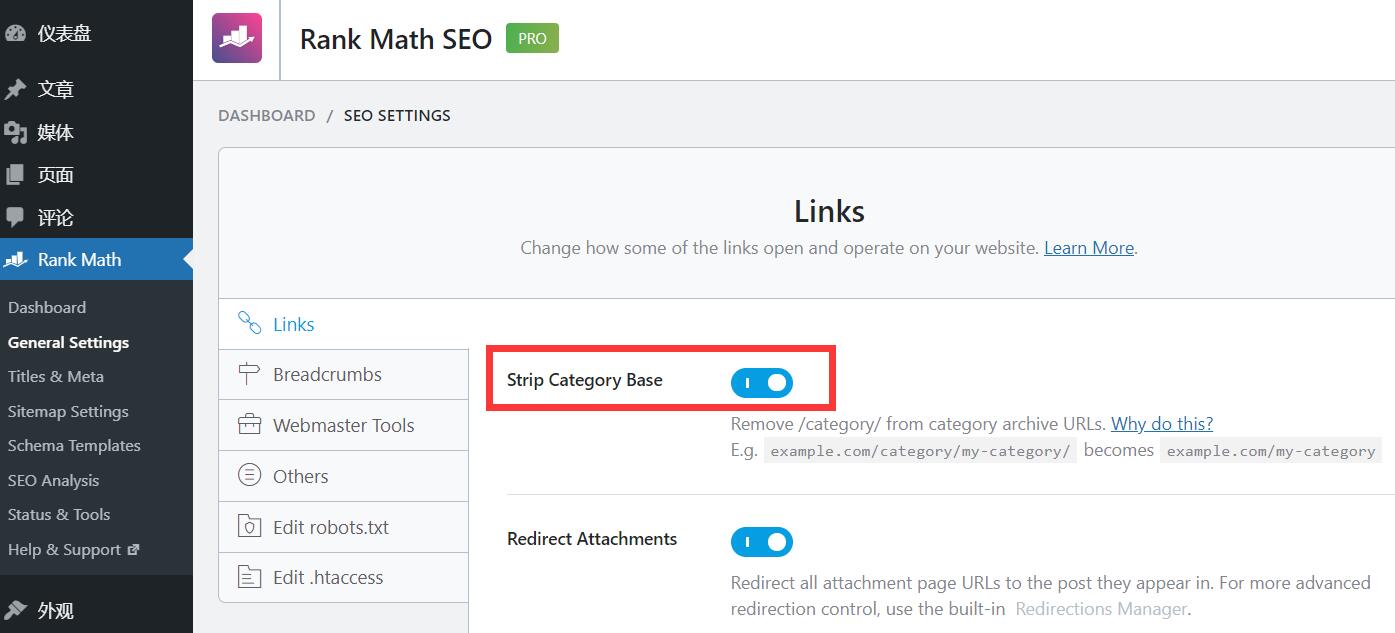Open the Edit robots.txt tab
Image resolution: width=1395 pixels, height=633 pixels.
click(x=330, y=527)
